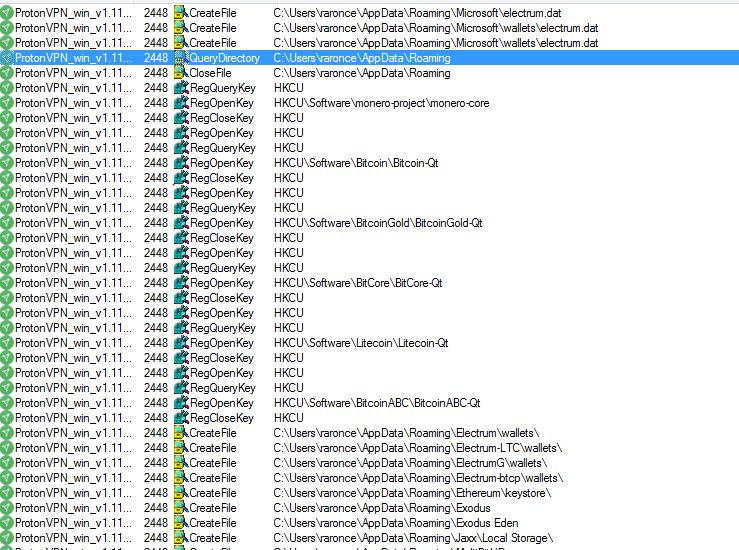Screen dimensions: 739x550
Task: Select HKCU\Software\BitcoinGold\BitcoinGold-Qt path
Action: click(378, 223)
